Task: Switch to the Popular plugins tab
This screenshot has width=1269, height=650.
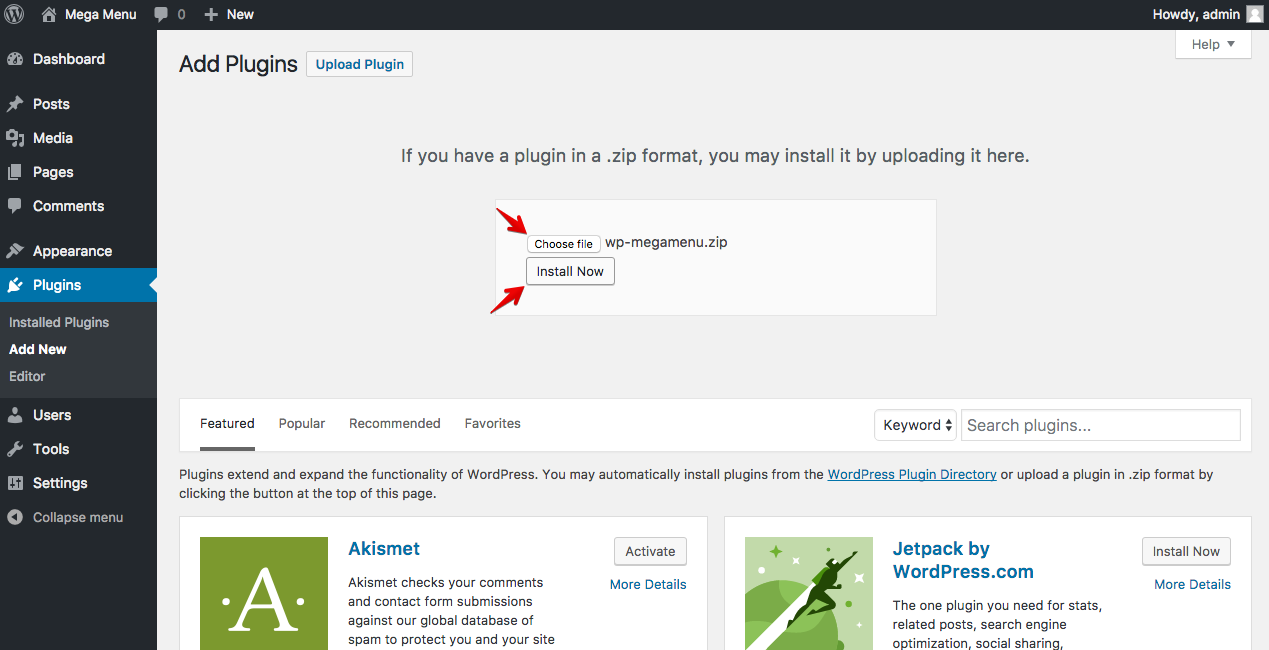Action: point(301,423)
